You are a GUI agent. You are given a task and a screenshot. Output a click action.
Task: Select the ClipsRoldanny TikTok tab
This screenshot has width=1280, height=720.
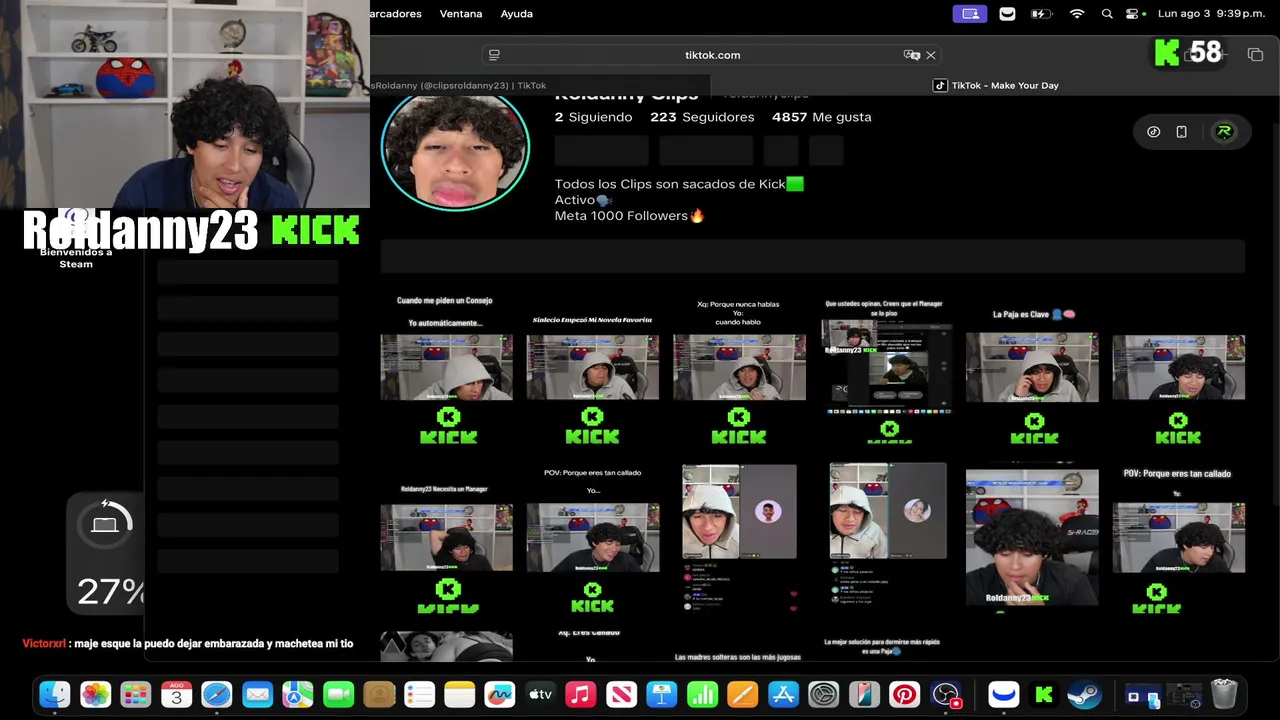[458, 86]
